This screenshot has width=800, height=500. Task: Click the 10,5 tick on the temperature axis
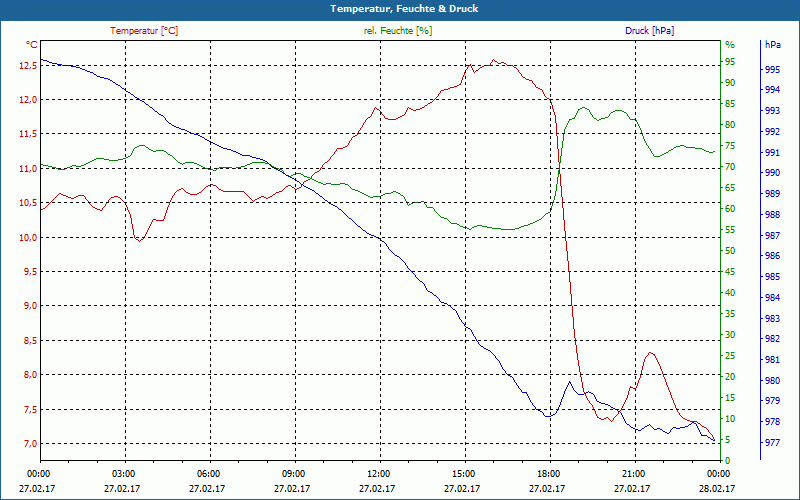point(28,203)
